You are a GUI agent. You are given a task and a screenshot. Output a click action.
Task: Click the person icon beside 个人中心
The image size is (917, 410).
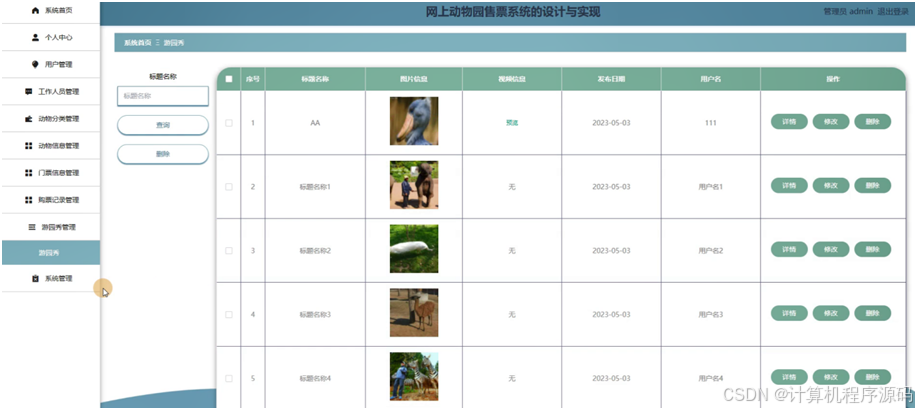click(x=35, y=37)
